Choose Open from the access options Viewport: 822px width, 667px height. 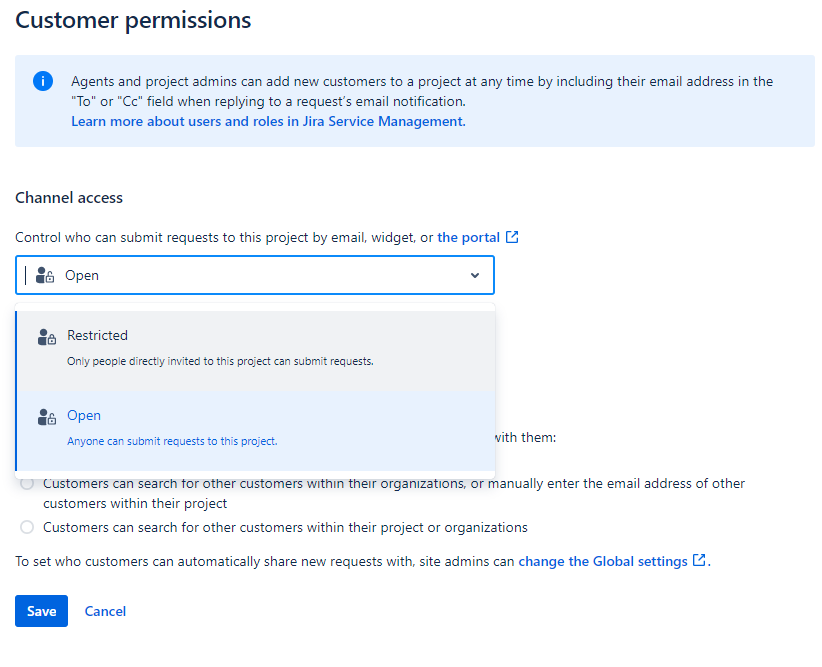tap(84, 415)
